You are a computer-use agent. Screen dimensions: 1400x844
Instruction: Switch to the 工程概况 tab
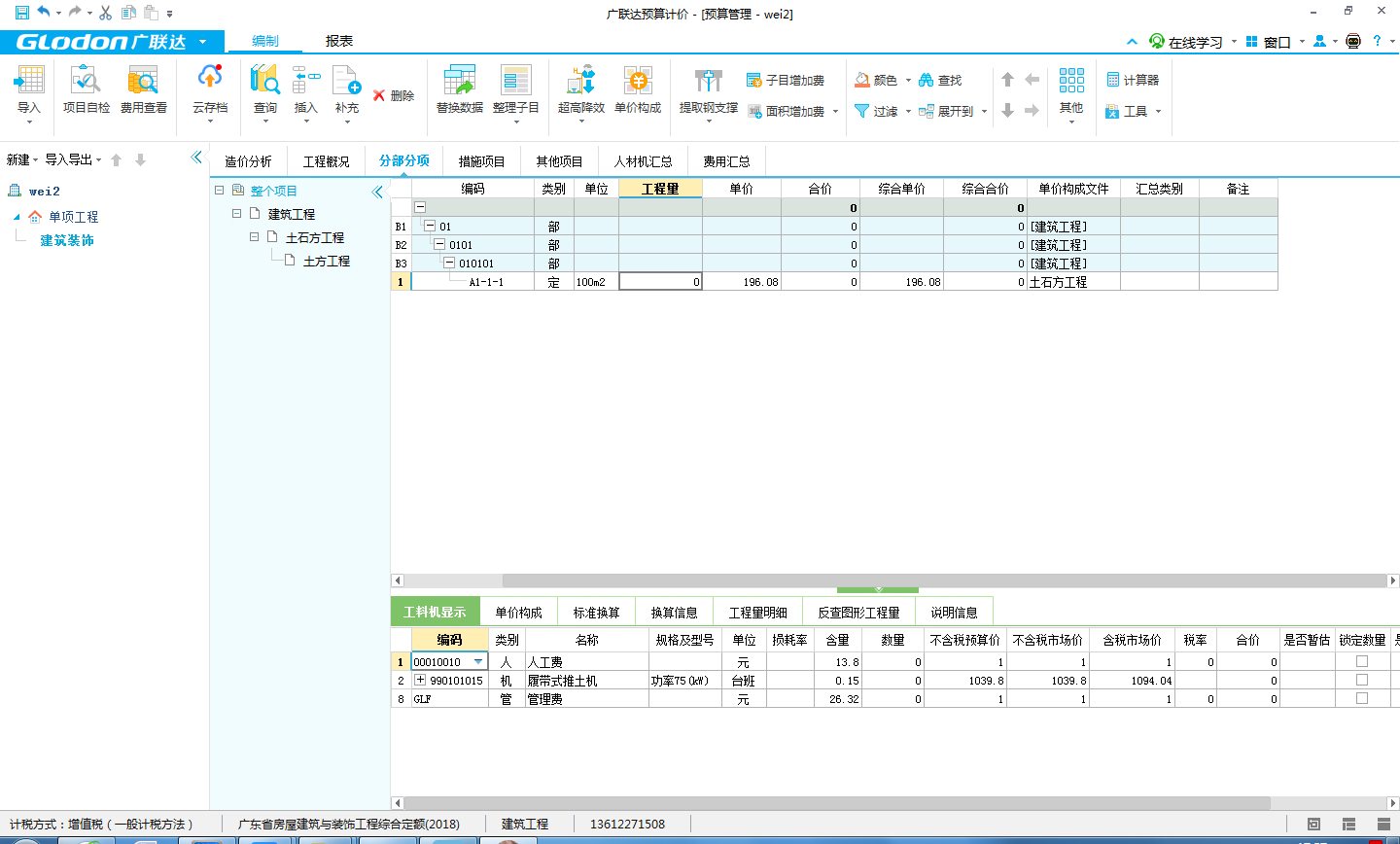(x=326, y=161)
